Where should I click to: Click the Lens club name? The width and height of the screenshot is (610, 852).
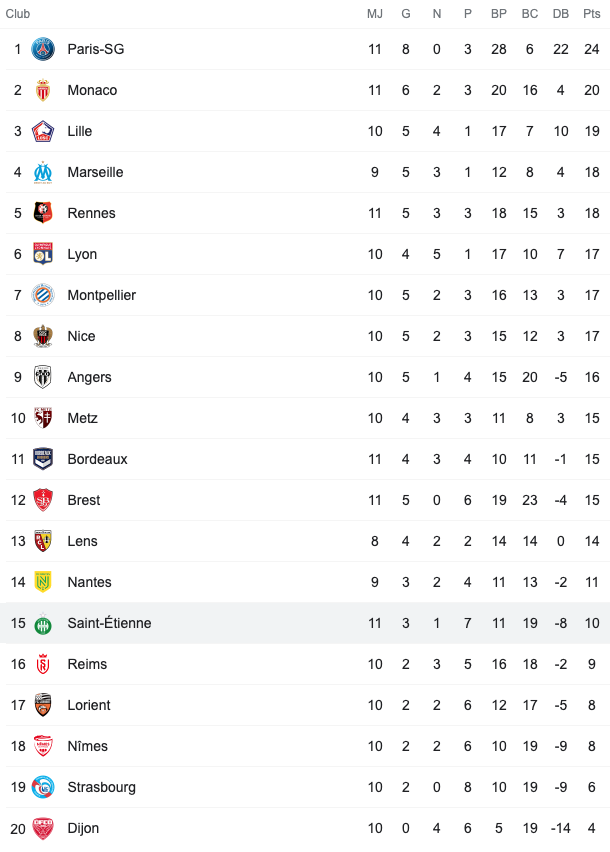click(x=83, y=541)
